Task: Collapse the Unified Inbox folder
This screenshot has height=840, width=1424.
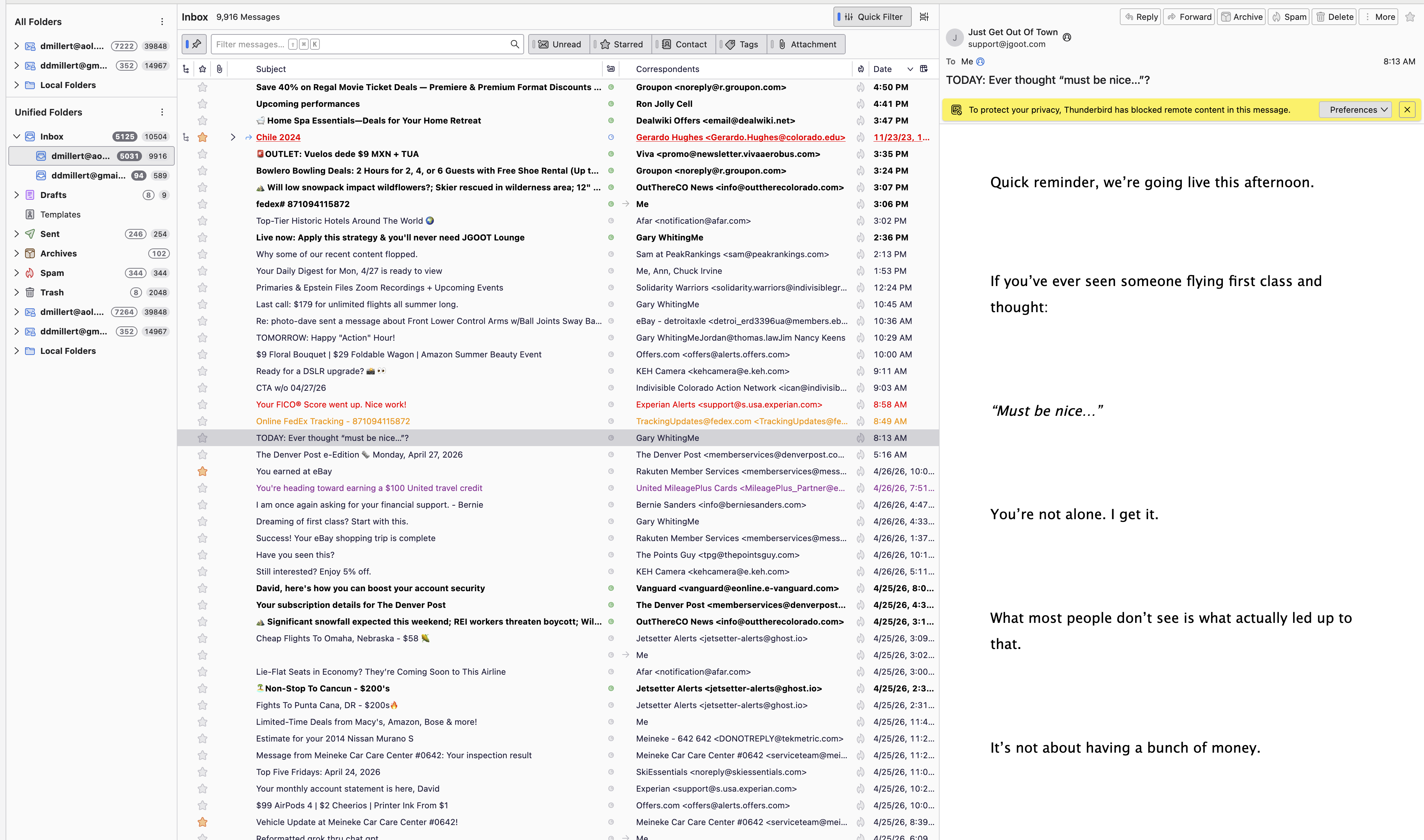Action: click(x=16, y=136)
